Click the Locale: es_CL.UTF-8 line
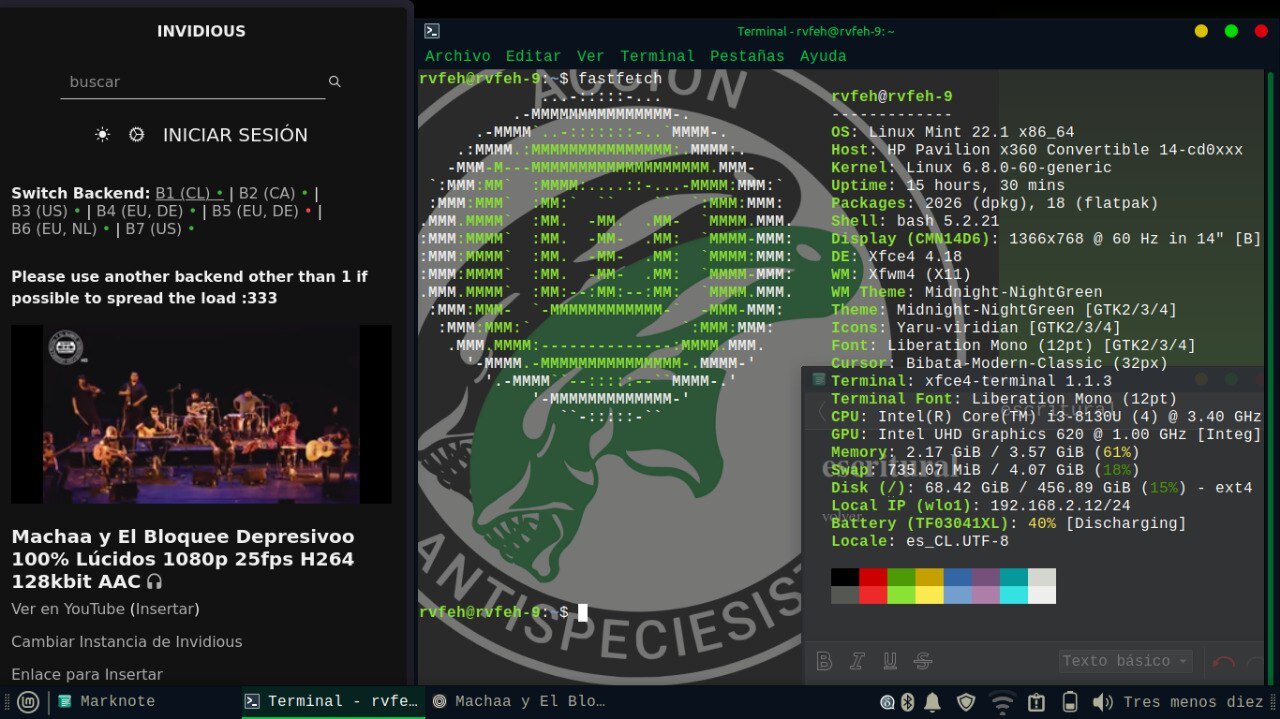Viewport: 1280px width, 719px height. click(x=920, y=542)
